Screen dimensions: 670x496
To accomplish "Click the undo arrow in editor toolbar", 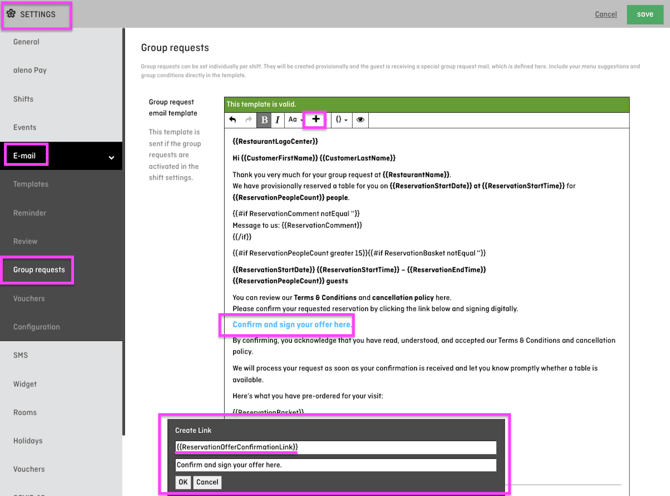I will pos(233,120).
